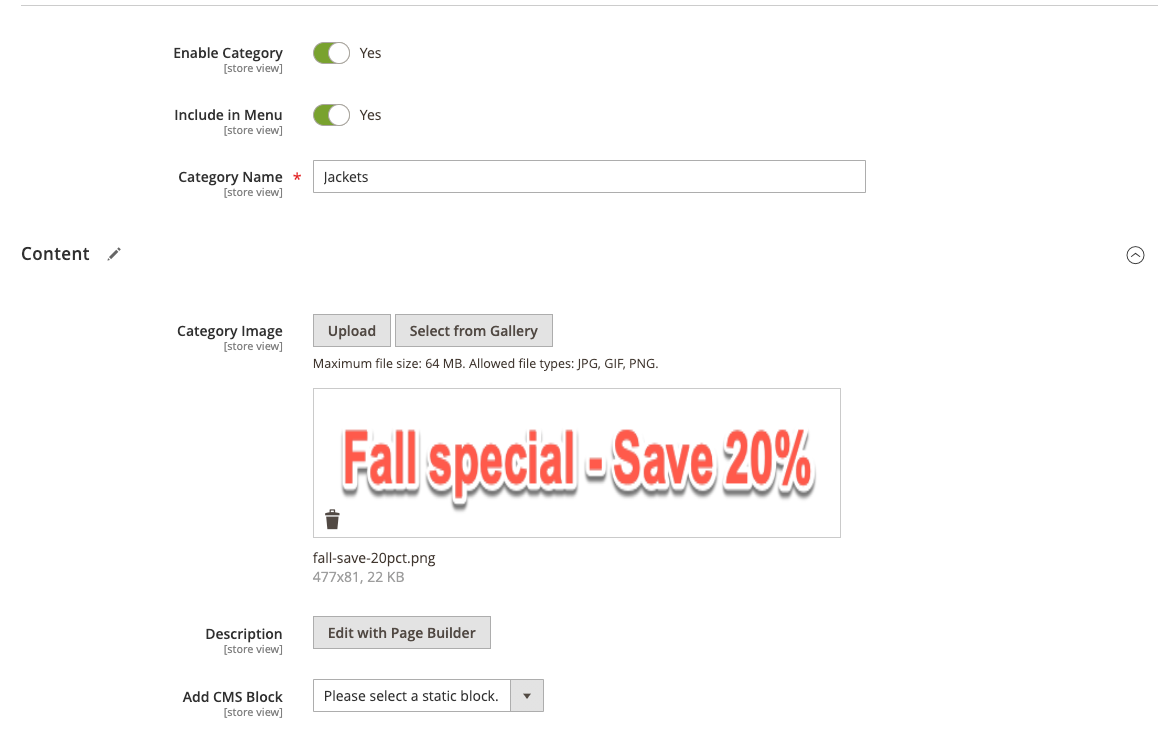The height and width of the screenshot is (731, 1176).
Task: Click the Add CMS Block label
Action: click(x=232, y=697)
